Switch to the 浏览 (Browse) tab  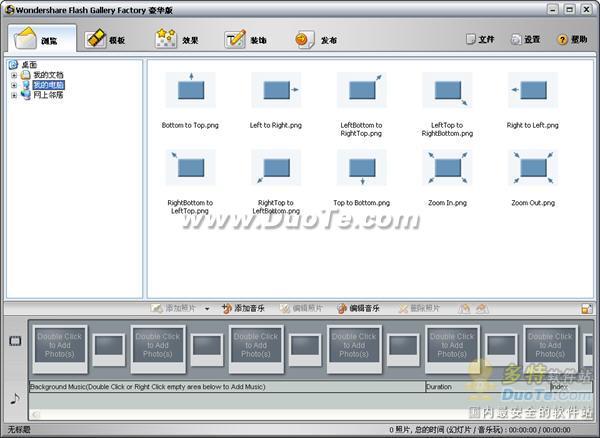pos(42,38)
